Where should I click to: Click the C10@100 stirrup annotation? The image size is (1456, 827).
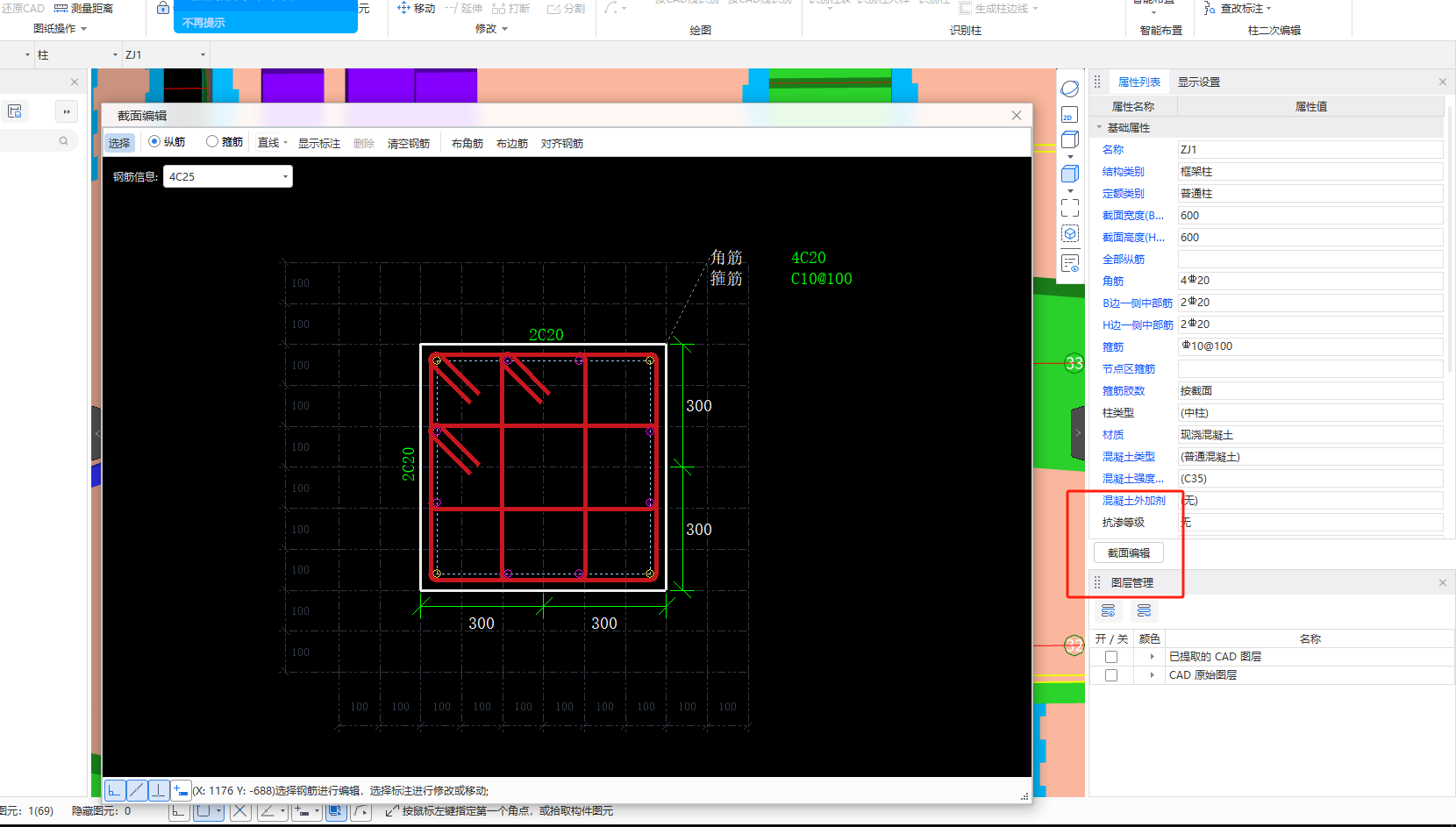pos(821,279)
